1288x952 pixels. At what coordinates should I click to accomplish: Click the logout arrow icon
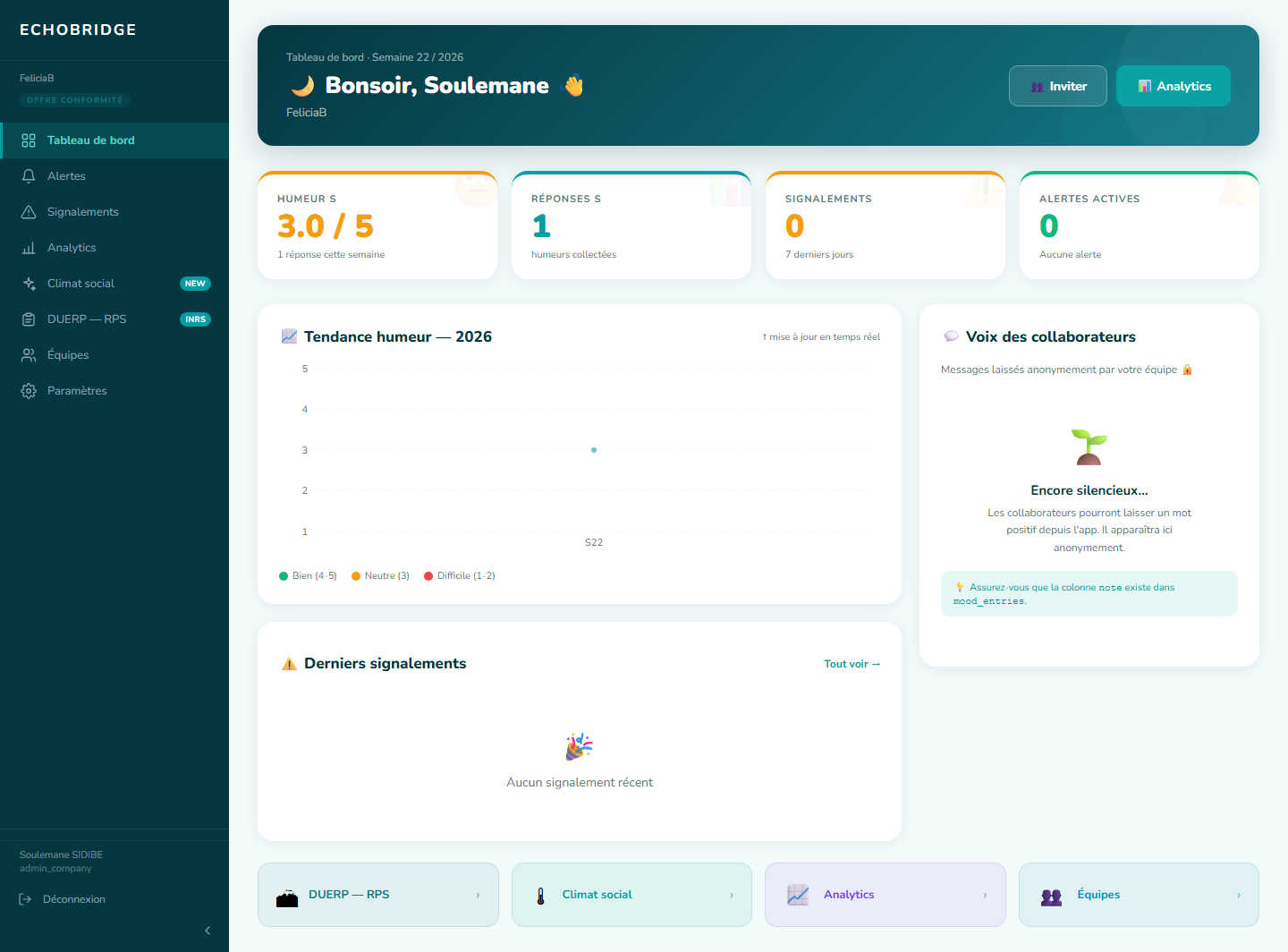coord(25,899)
